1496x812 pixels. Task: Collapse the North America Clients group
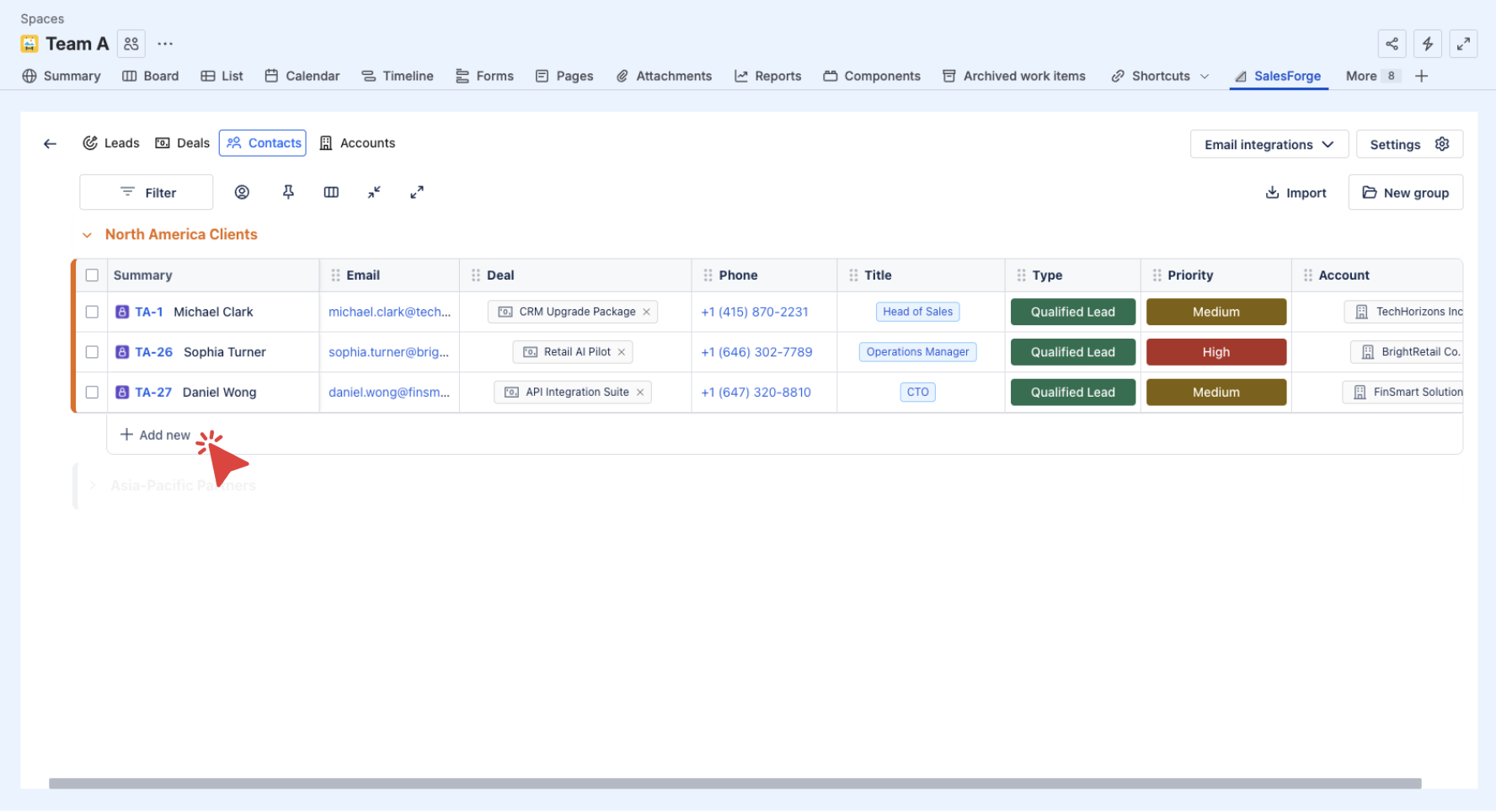pos(87,235)
